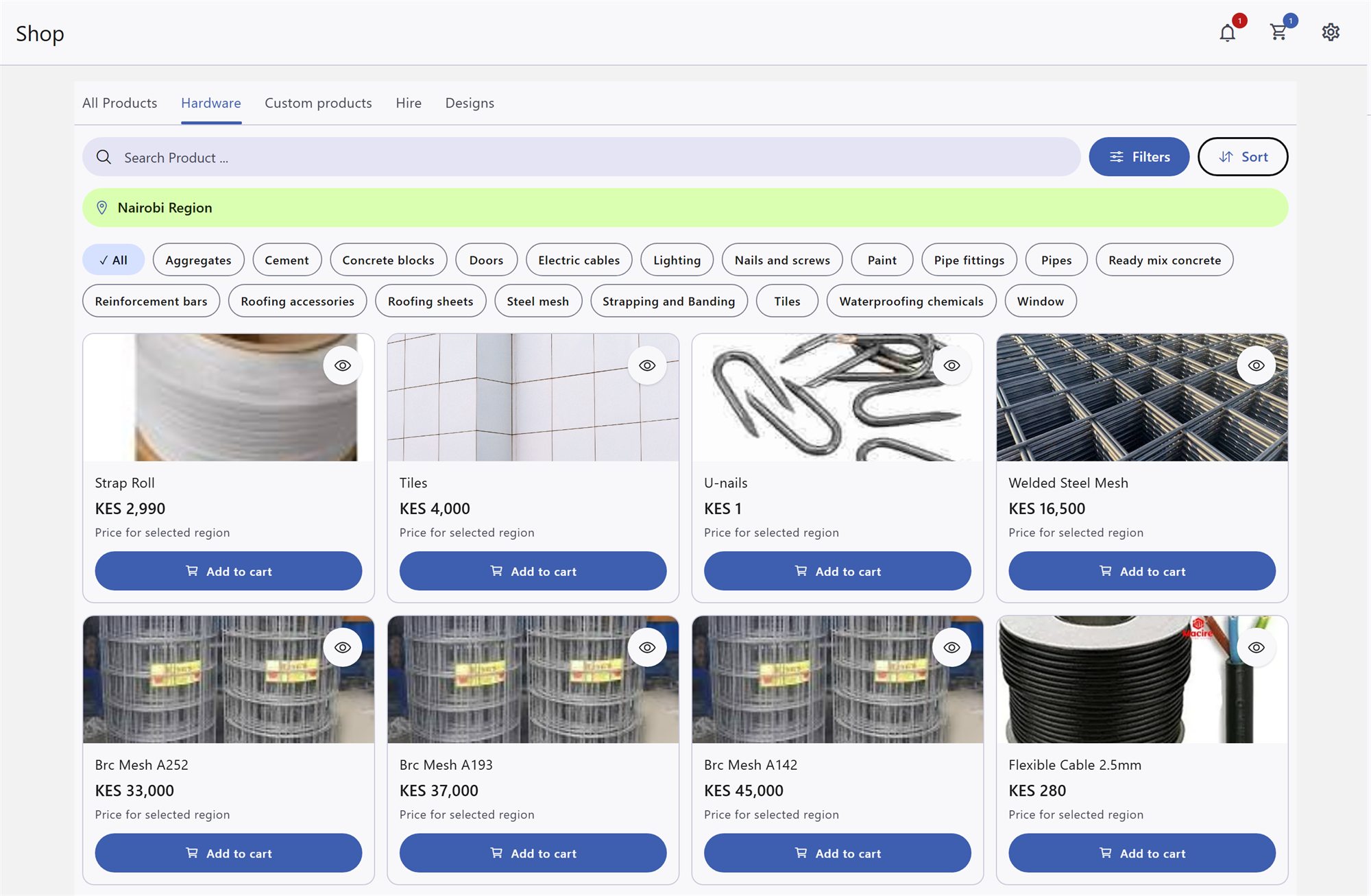The height and width of the screenshot is (896, 1371).
Task: Filter by Steel mesh
Action: coord(537,301)
